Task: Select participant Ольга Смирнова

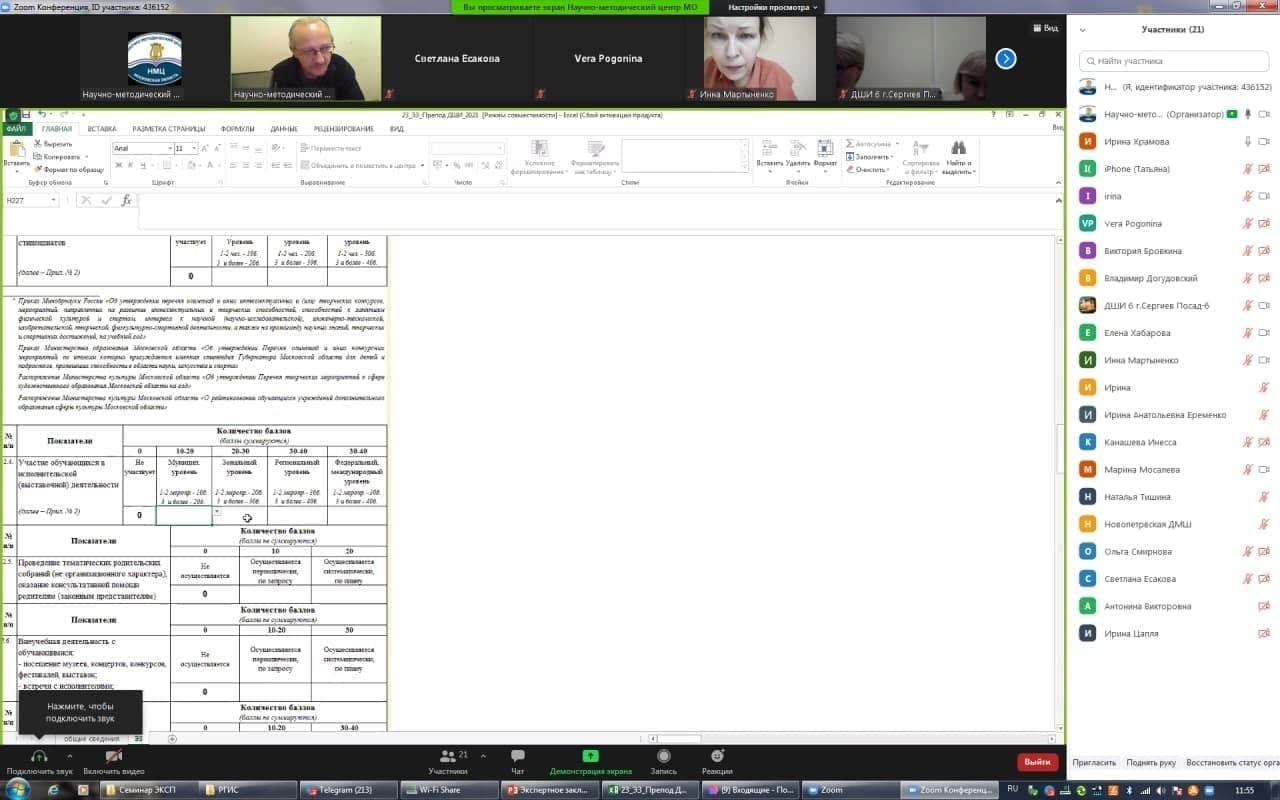Action: point(1175,551)
